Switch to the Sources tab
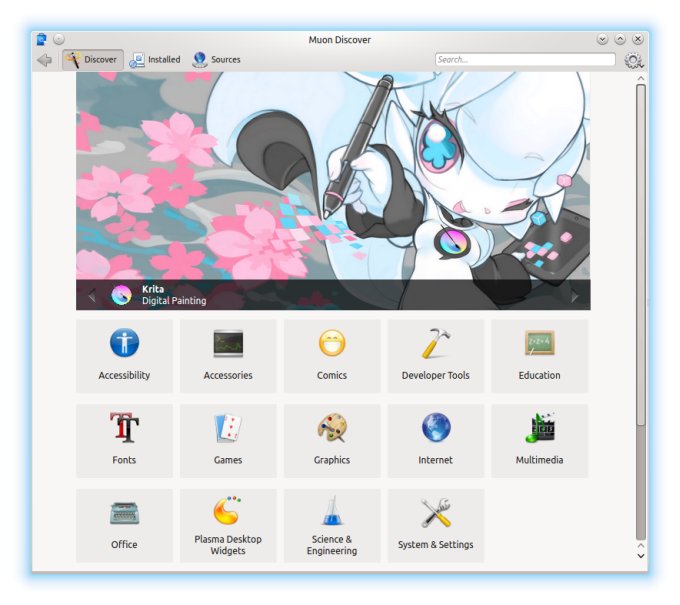The height and width of the screenshot is (605, 680). pos(216,60)
